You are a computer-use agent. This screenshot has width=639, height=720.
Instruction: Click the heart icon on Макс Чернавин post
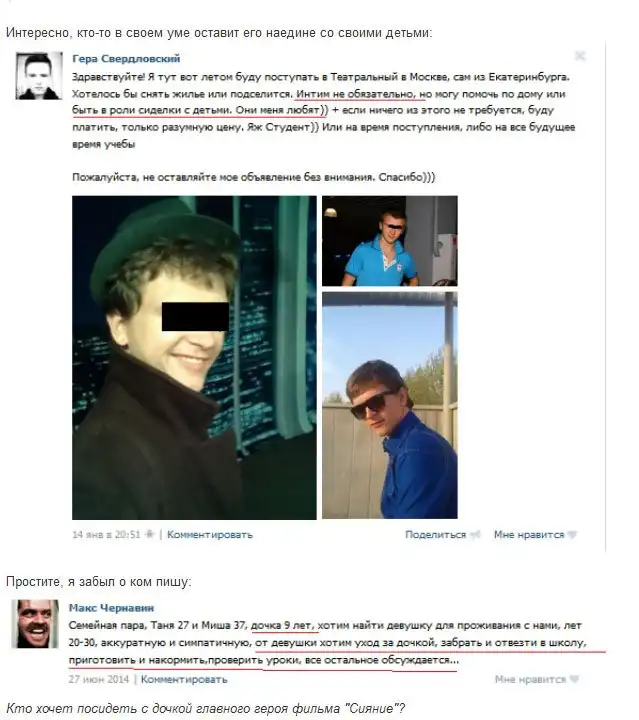coord(574,679)
